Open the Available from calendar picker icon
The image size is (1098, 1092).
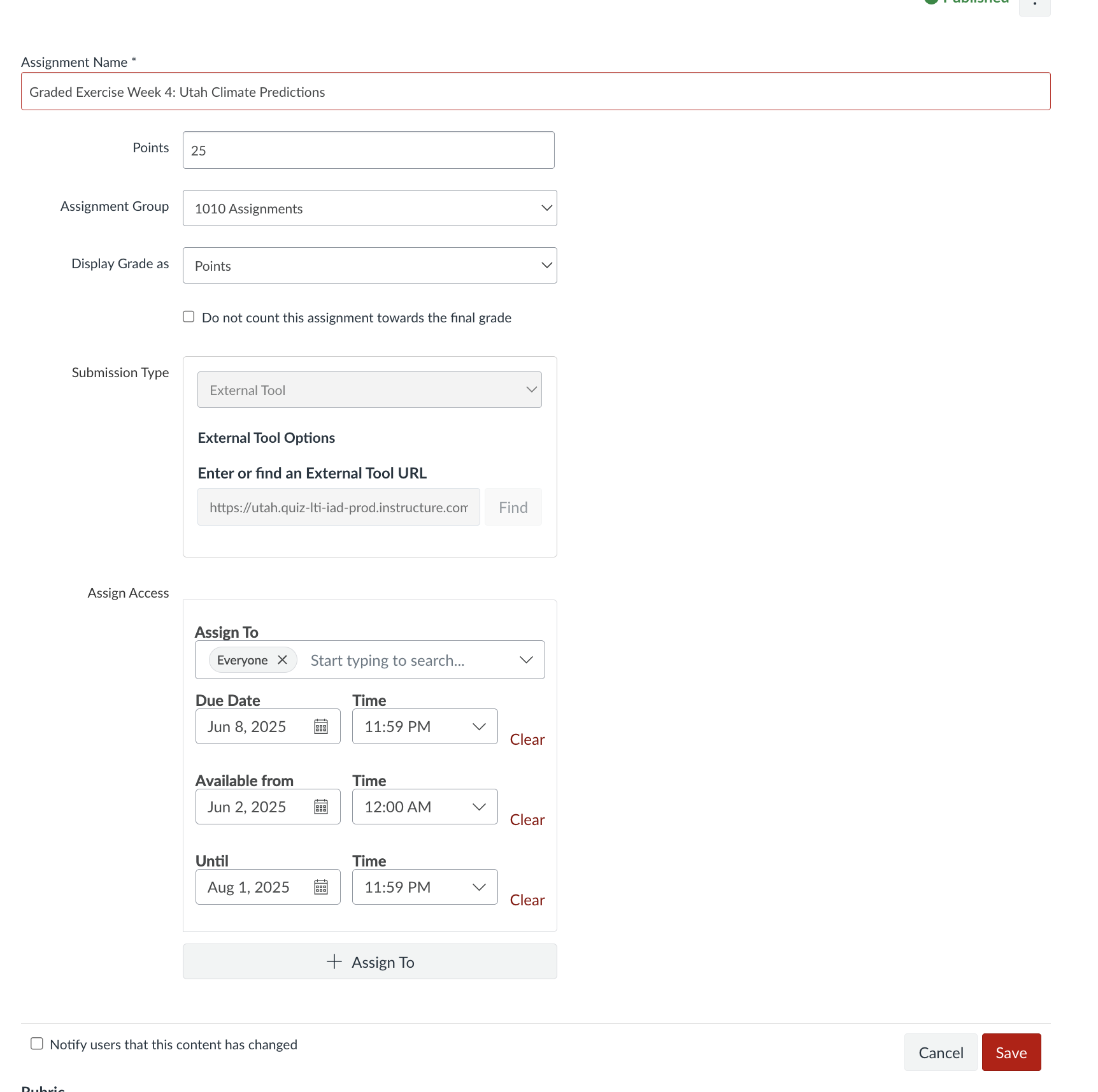(x=321, y=807)
